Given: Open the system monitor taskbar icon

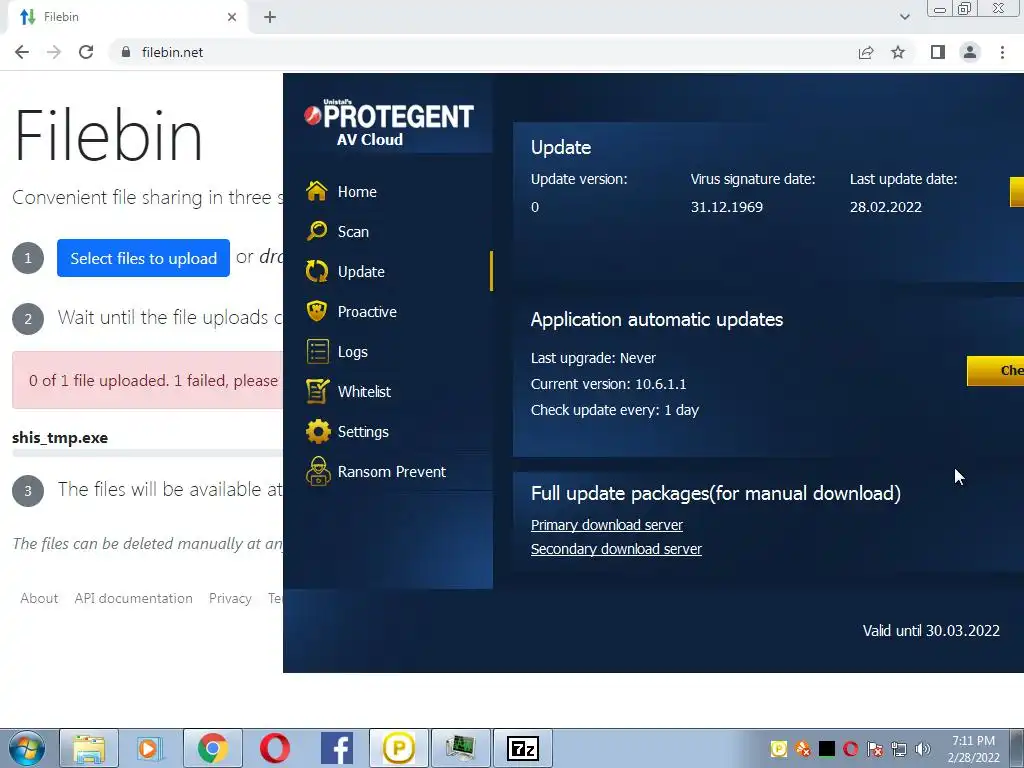Looking at the screenshot, I should pyautogui.click(x=460, y=748).
